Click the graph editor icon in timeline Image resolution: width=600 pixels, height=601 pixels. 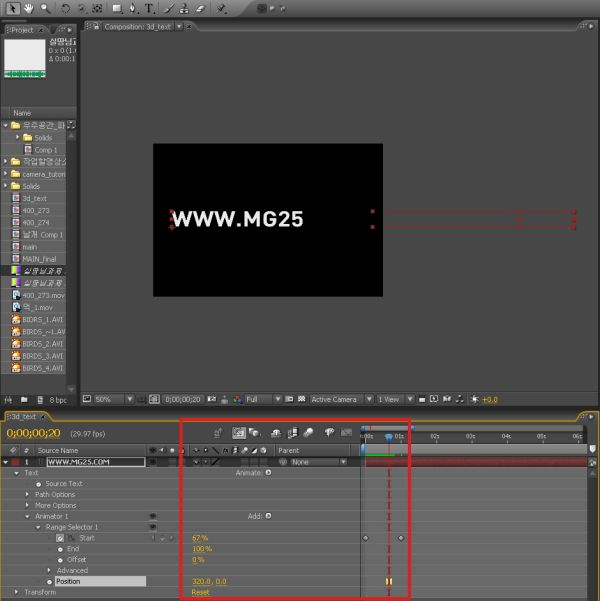347,433
